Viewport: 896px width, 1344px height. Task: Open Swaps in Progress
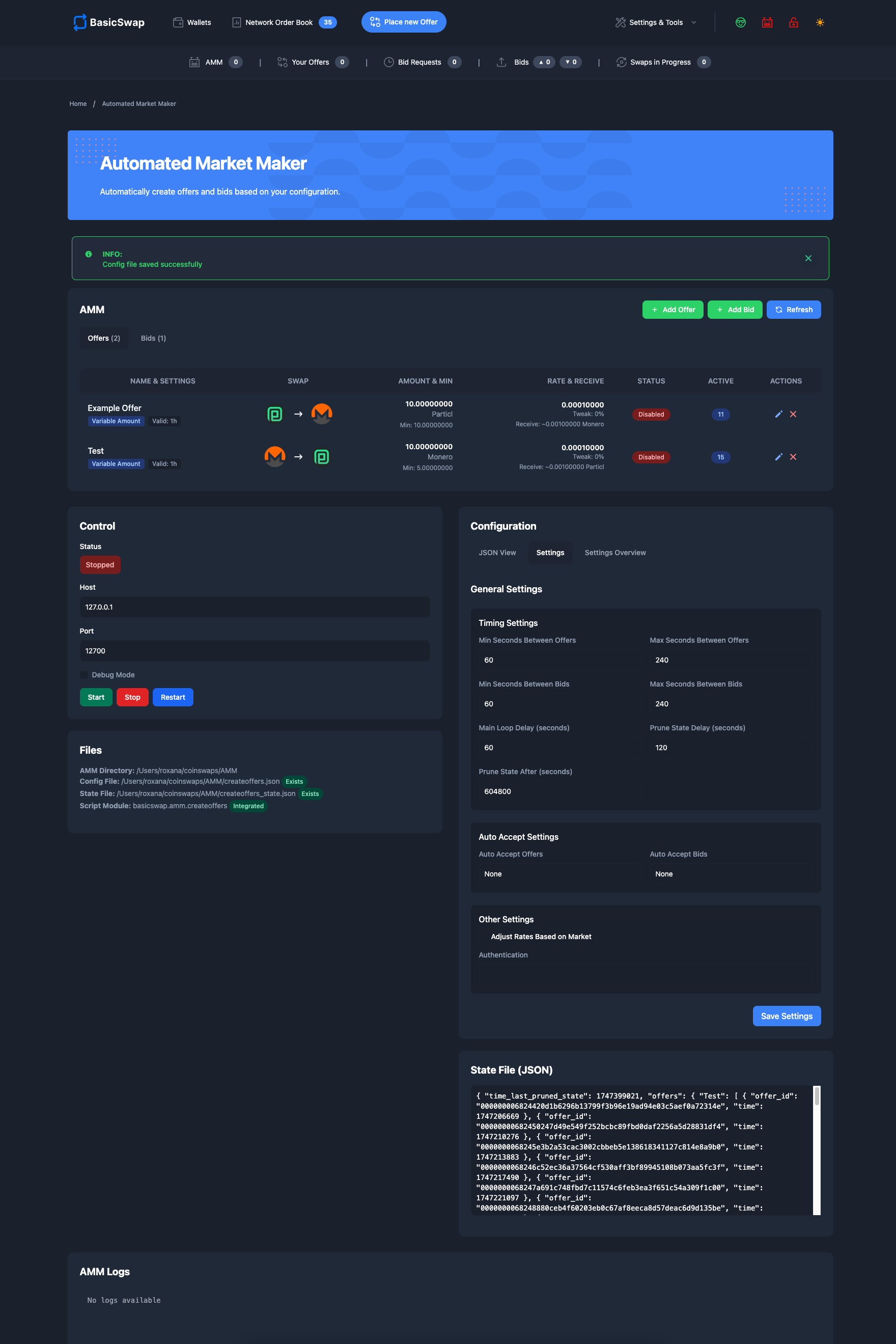click(663, 62)
